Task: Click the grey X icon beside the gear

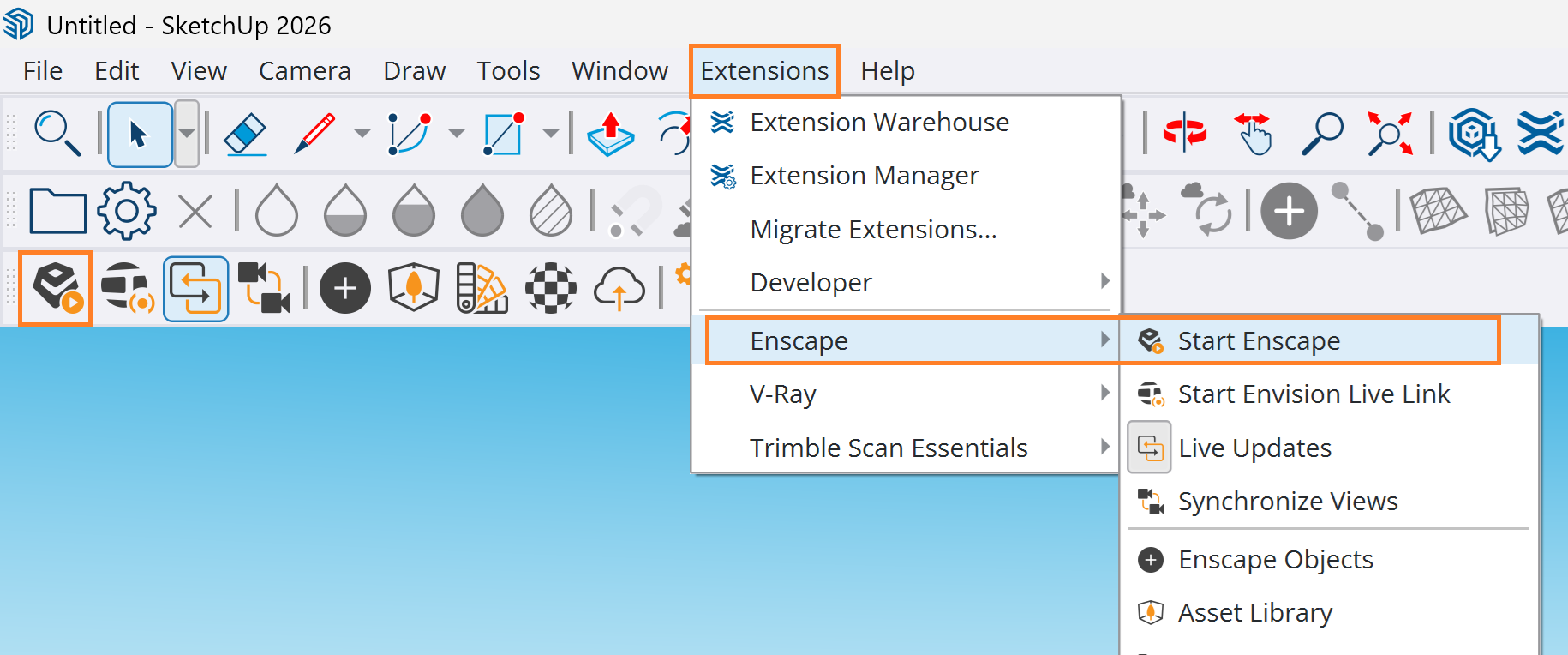Action: pyautogui.click(x=195, y=211)
